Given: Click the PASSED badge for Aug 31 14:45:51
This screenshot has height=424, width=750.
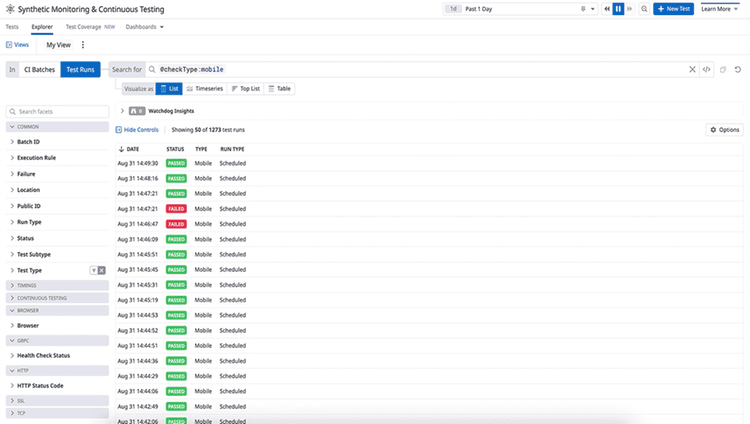Looking at the screenshot, I should [x=176, y=255].
